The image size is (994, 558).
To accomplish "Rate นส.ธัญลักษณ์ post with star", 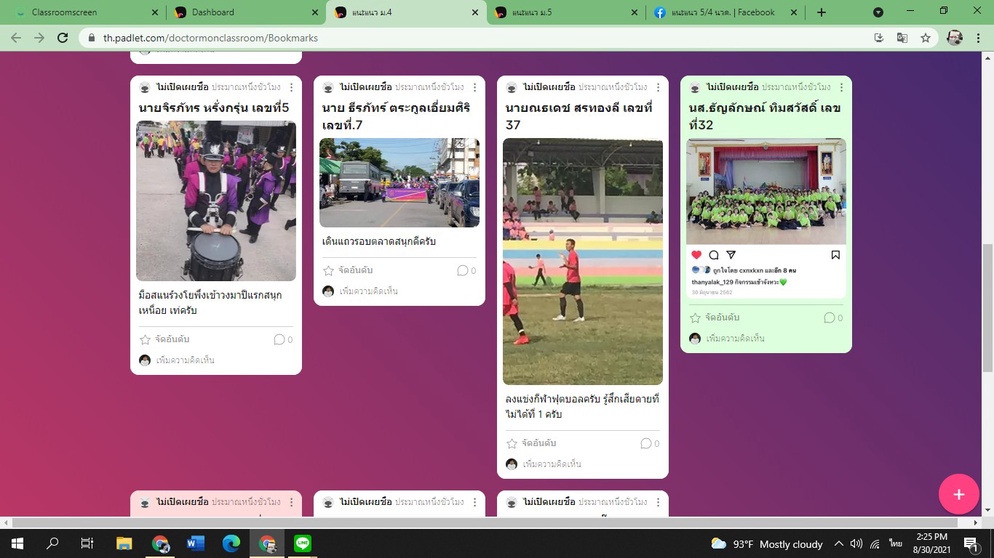I will pyautogui.click(x=695, y=318).
